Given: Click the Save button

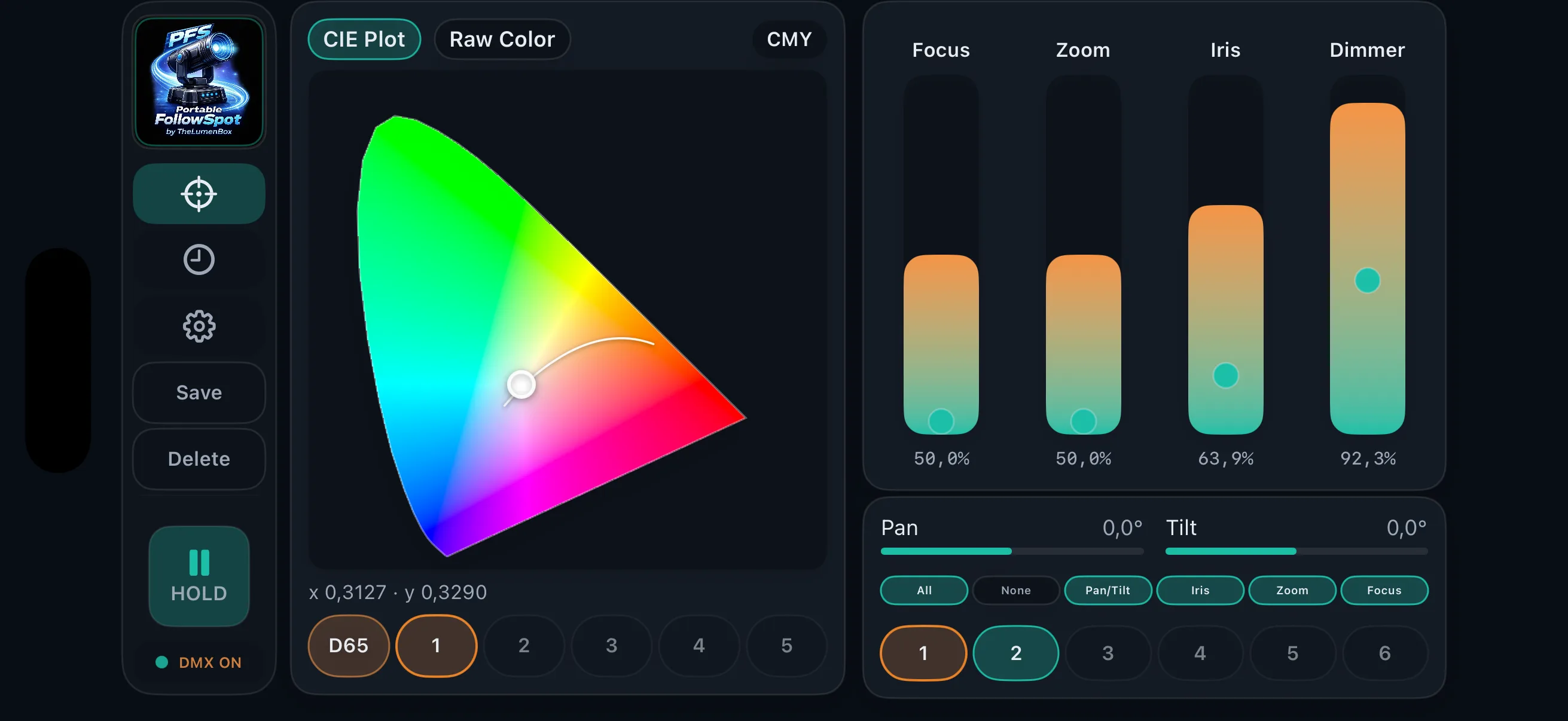Looking at the screenshot, I should 199,392.
